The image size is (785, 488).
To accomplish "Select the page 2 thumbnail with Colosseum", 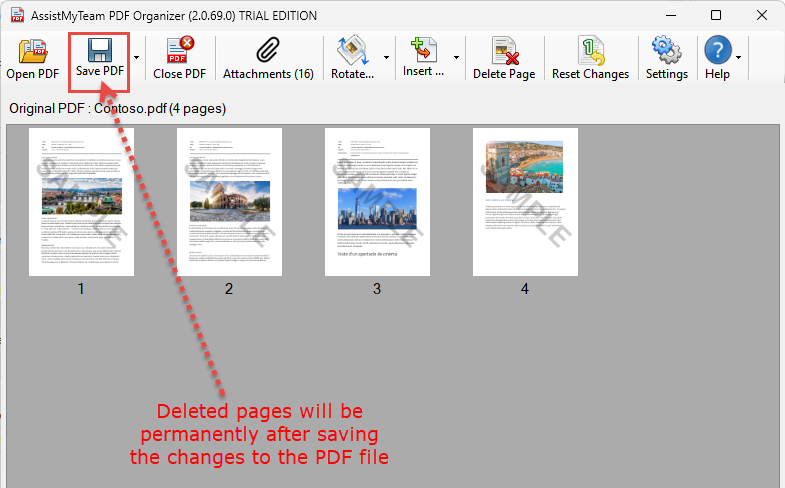I will click(229, 202).
